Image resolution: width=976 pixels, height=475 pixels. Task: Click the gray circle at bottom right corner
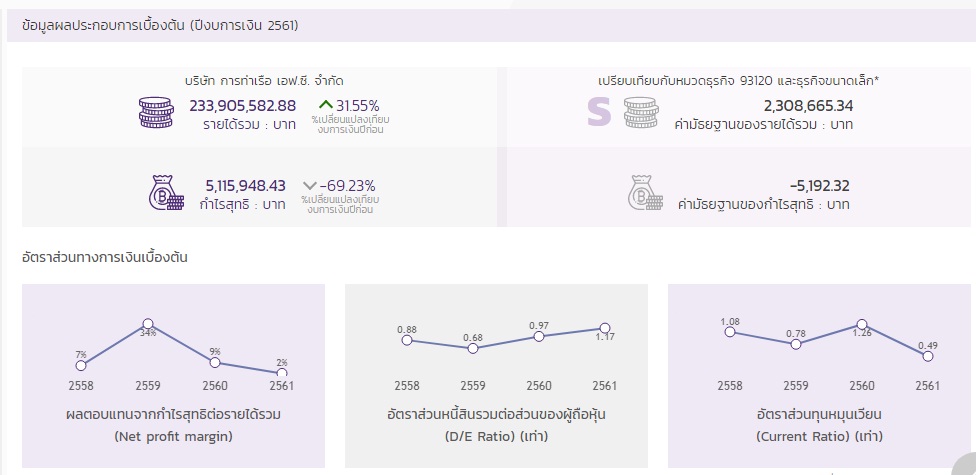point(965,464)
